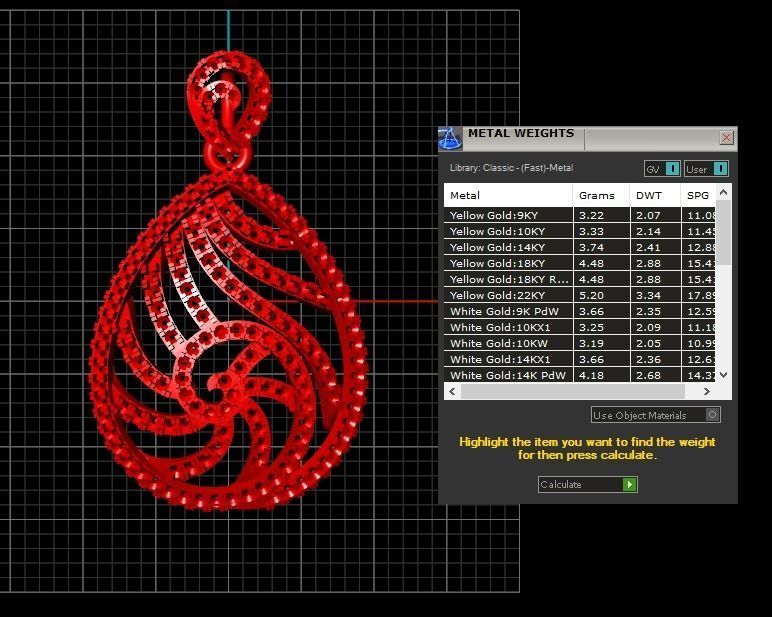The height and width of the screenshot is (617, 772).
Task: Select the Yellow Gold:22KY row
Action: point(580,295)
